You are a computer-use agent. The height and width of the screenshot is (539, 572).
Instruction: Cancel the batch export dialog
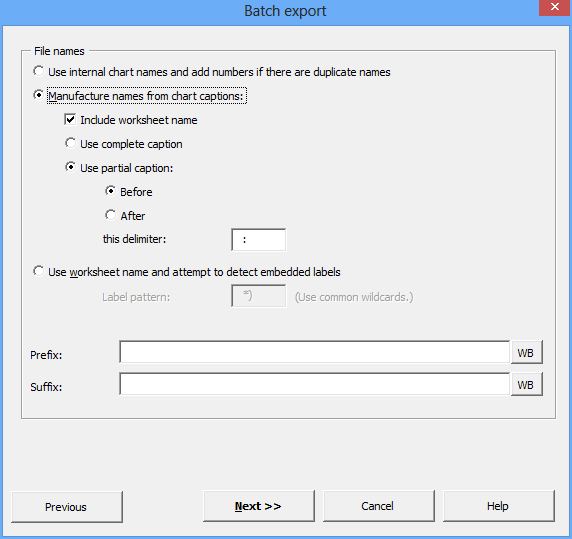379,506
